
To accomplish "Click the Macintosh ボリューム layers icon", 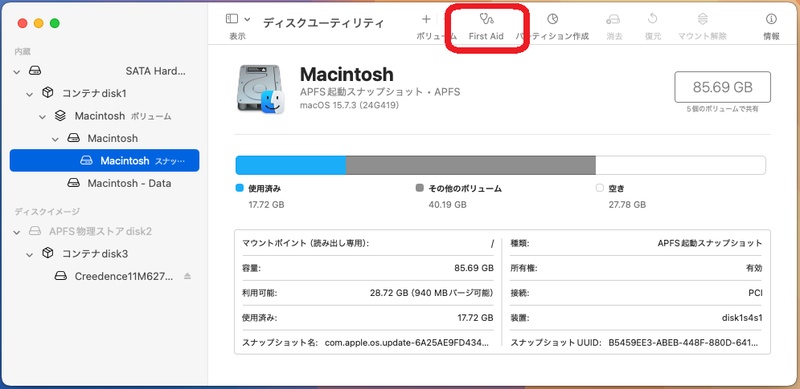I will coord(60,116).
